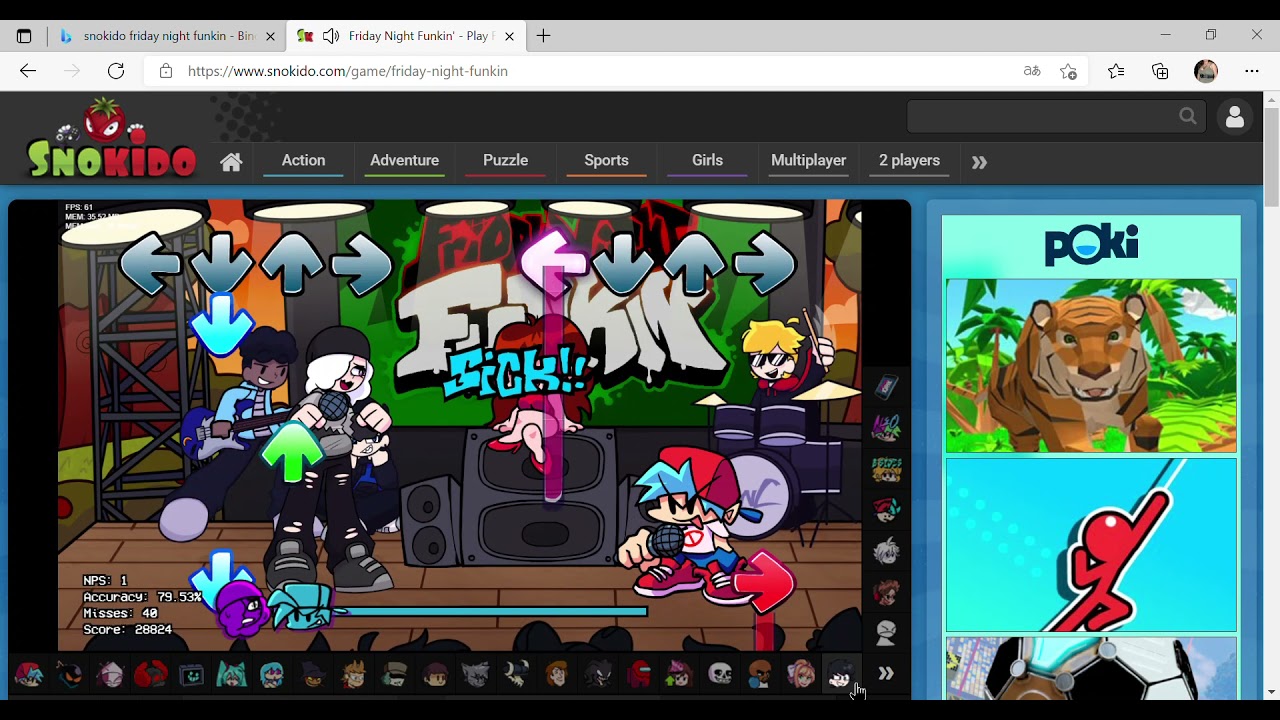The height and width of the screenshot is (720, 1280).
Task: Add this page to browser favorites
Action: click(1068, 71)
